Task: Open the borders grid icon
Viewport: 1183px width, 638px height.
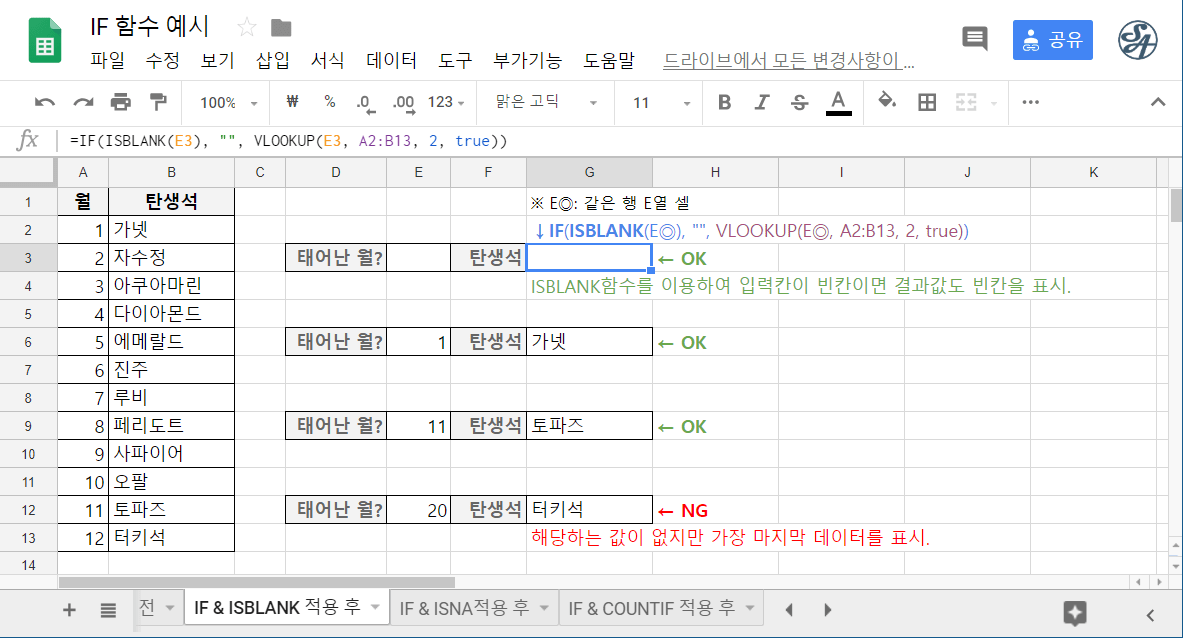Action: 927,102
